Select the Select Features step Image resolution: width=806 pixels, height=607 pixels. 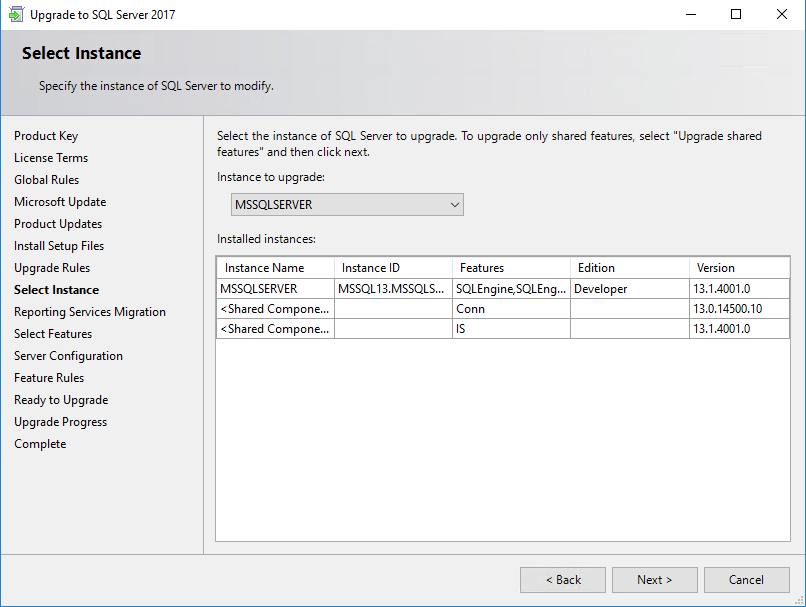pos(53,334)
